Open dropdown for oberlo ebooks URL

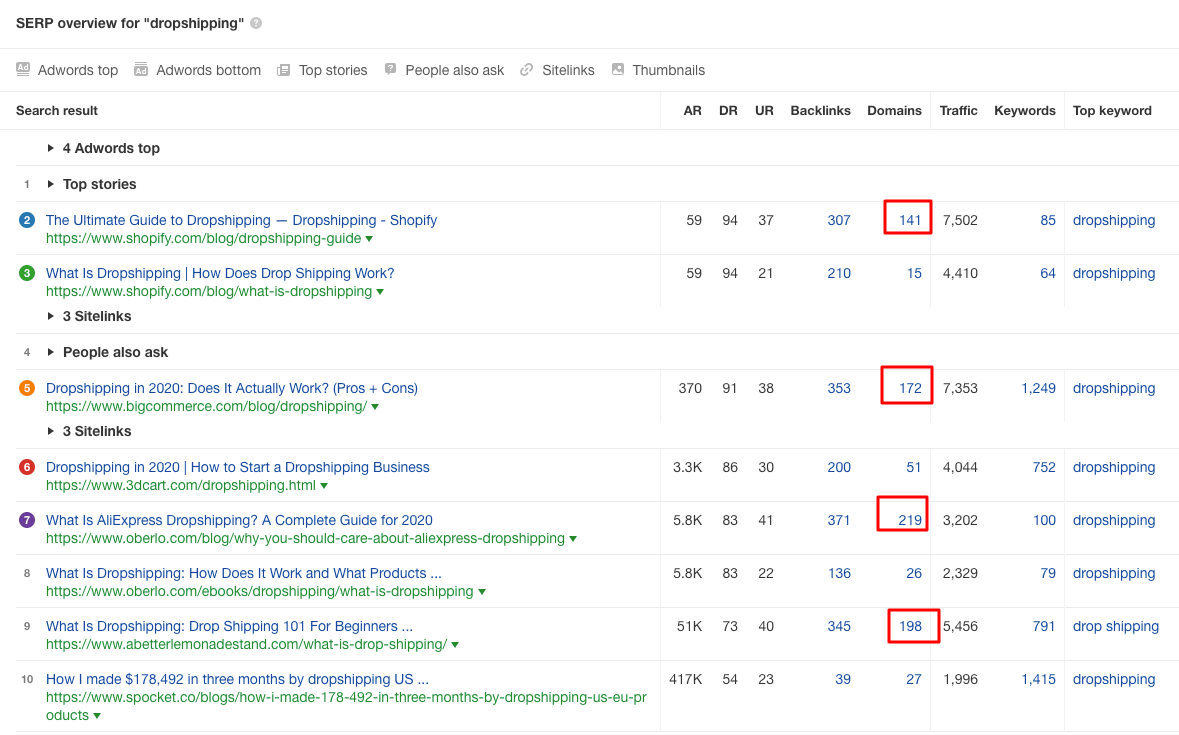click(x=482, y=591)
